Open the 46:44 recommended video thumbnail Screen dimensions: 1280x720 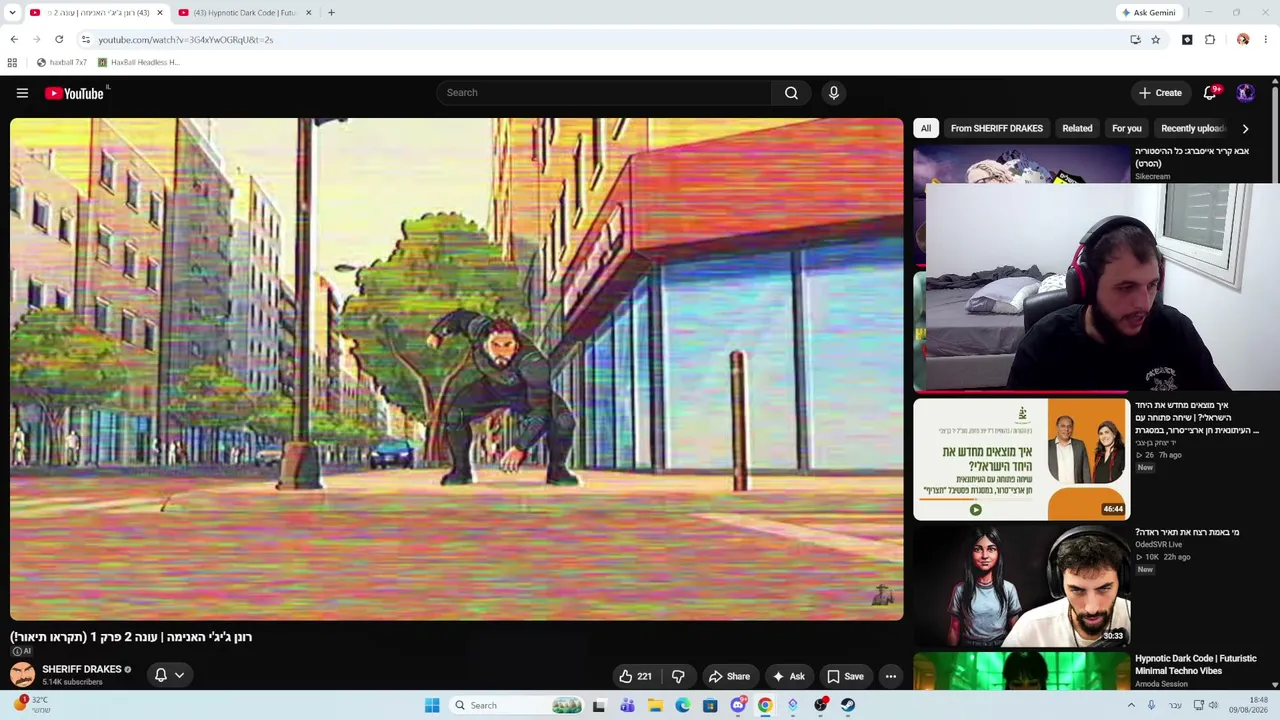1021,459
